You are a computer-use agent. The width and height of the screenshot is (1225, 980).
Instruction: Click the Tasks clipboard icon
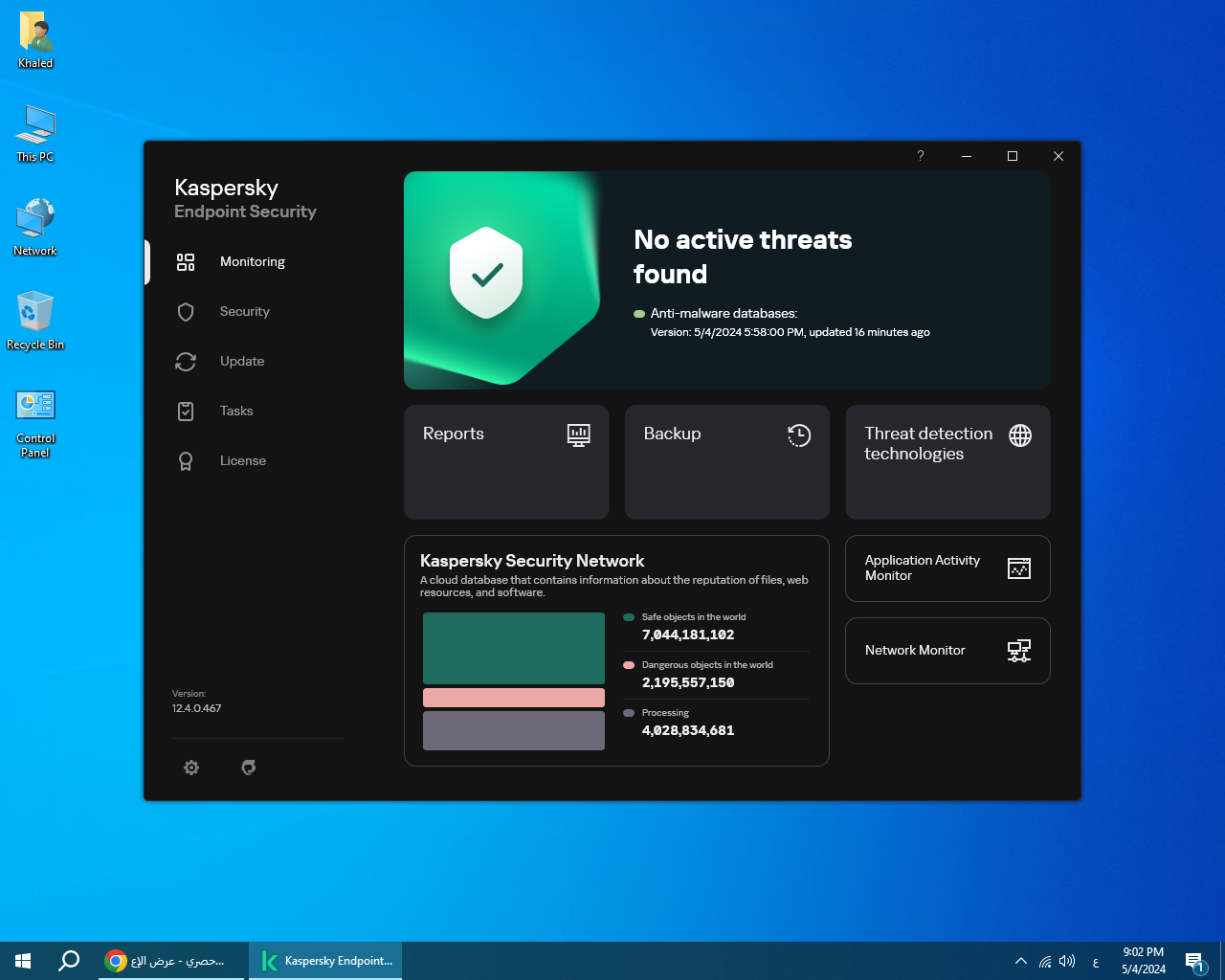186,412
